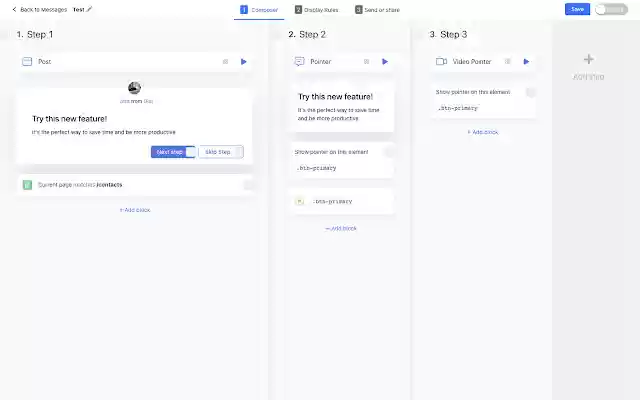Click the yellow icon next to .btn-primary in Step 2
Screen dimensions: 640x400
[300, 201]
